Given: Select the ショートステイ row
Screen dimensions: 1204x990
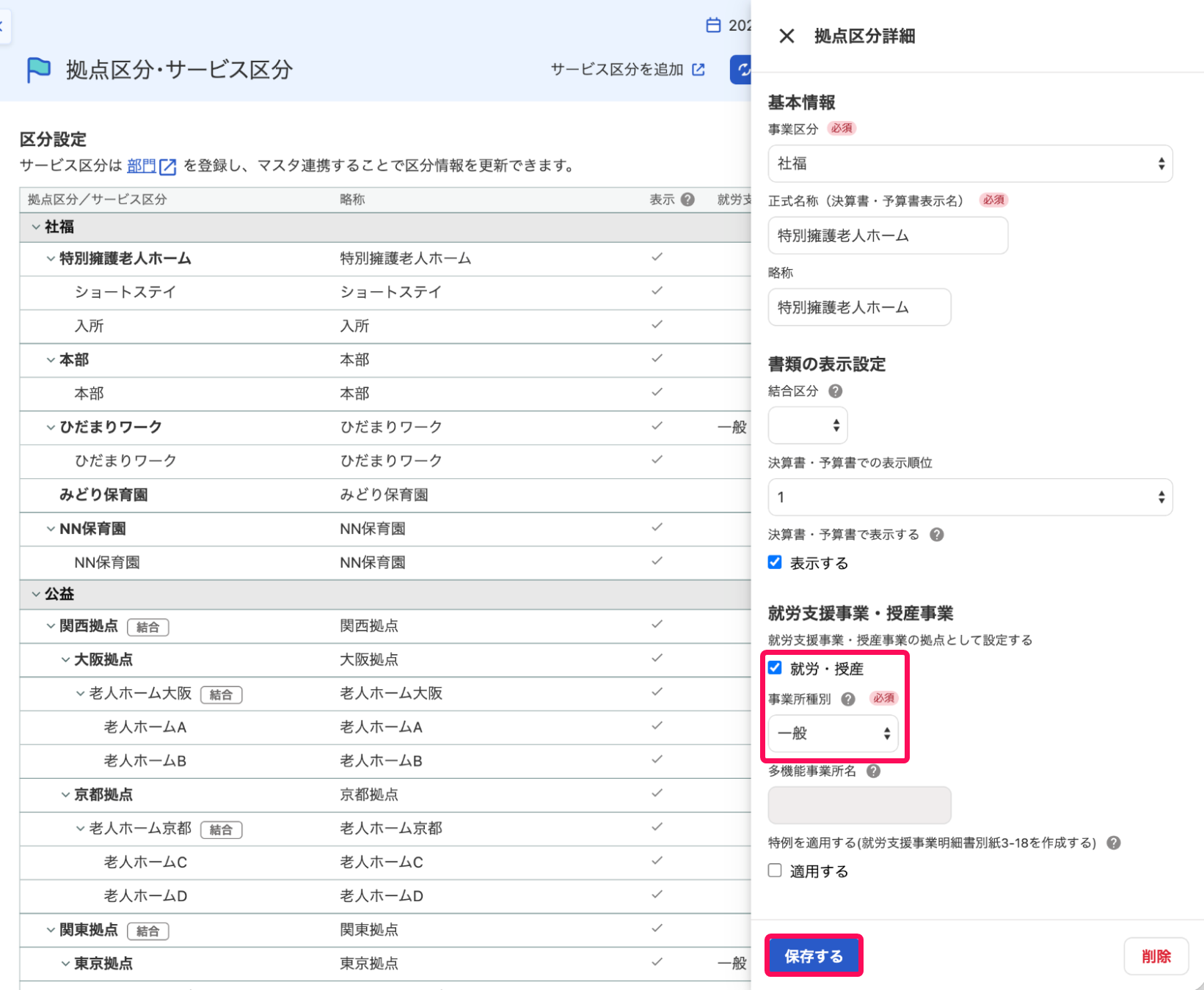Looking at the screenshot, I should click(385, 293).
